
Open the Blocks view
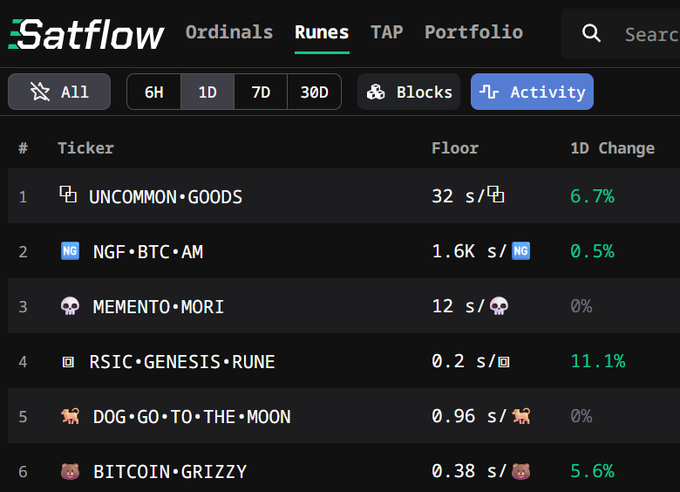409,92
